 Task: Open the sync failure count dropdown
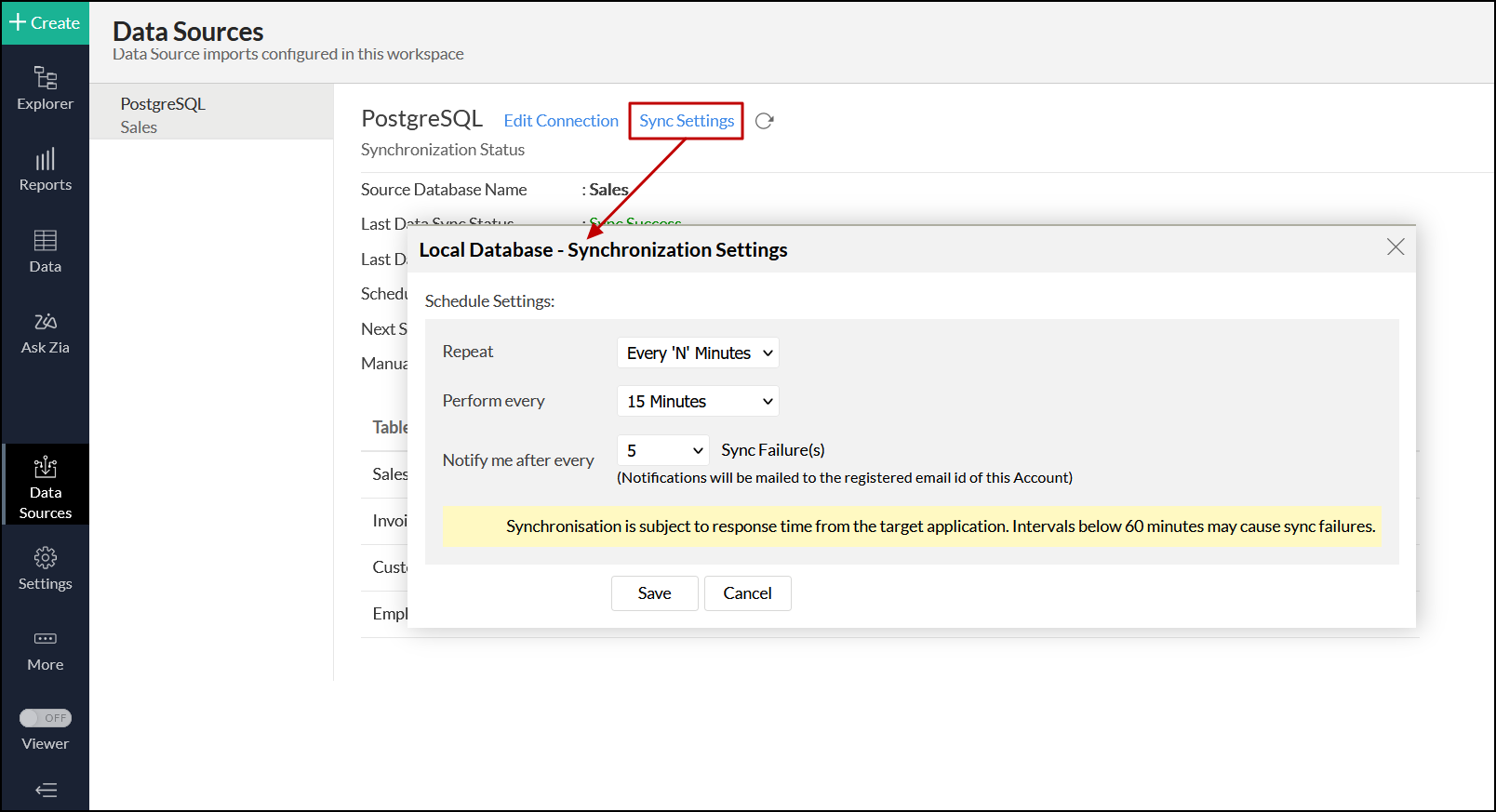click(x=662, y=450)
